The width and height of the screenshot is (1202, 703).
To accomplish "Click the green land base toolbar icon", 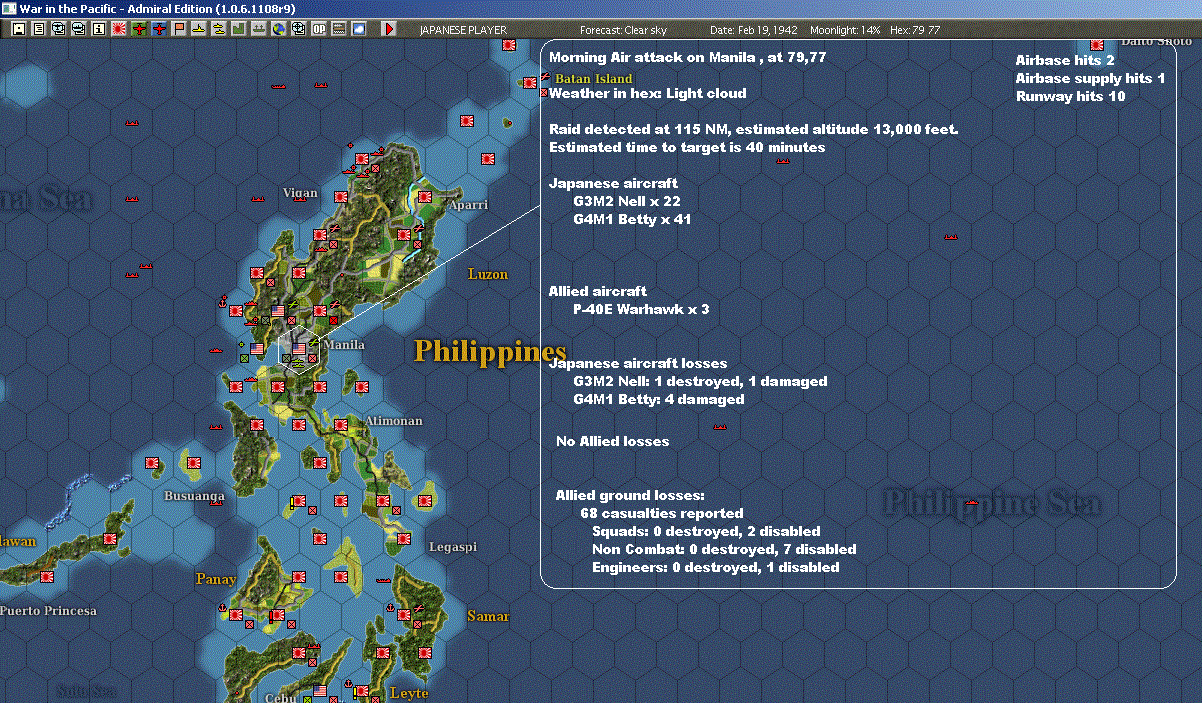I will 239,30.
